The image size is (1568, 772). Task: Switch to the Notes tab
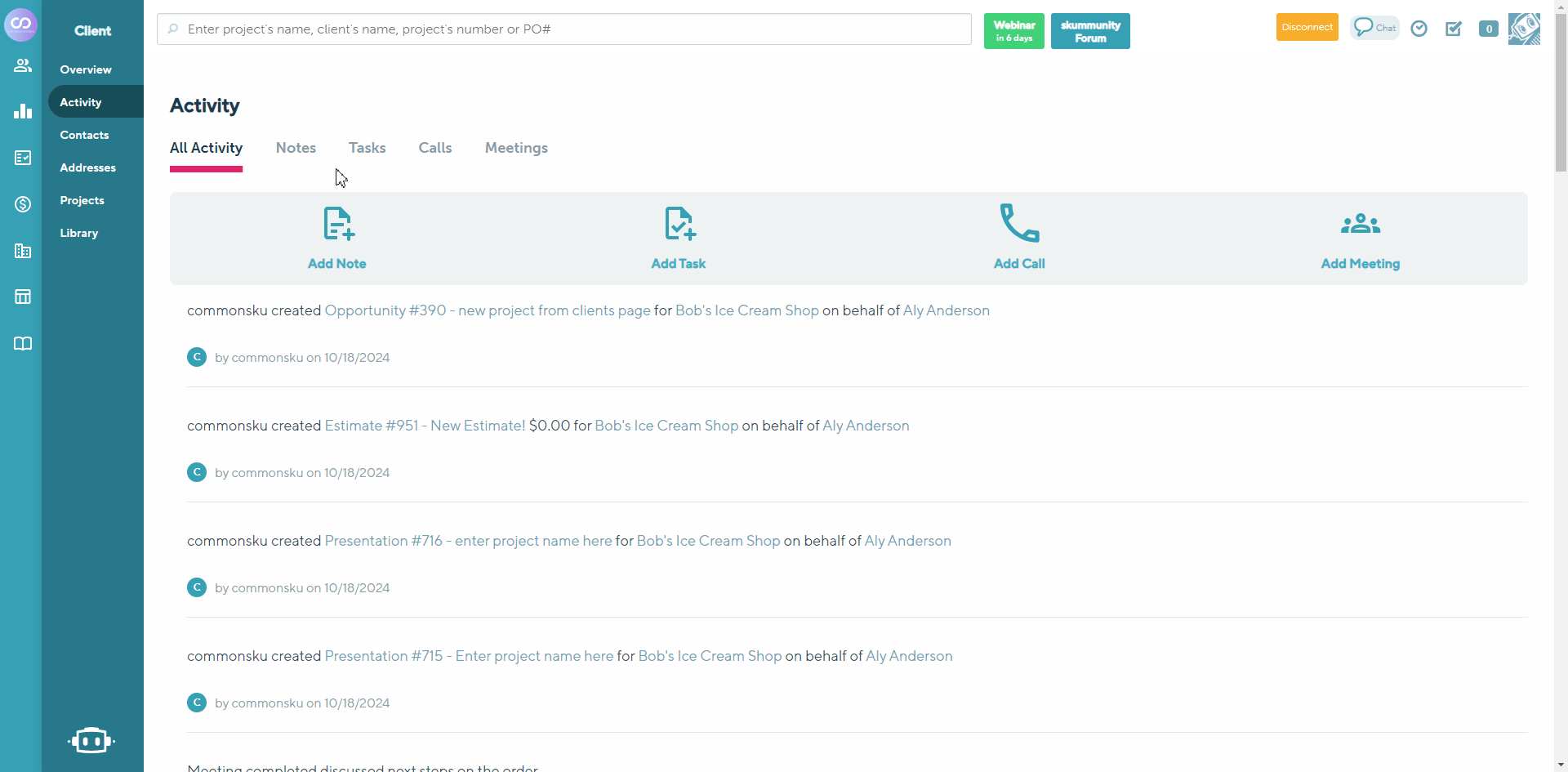click(296, 148)
